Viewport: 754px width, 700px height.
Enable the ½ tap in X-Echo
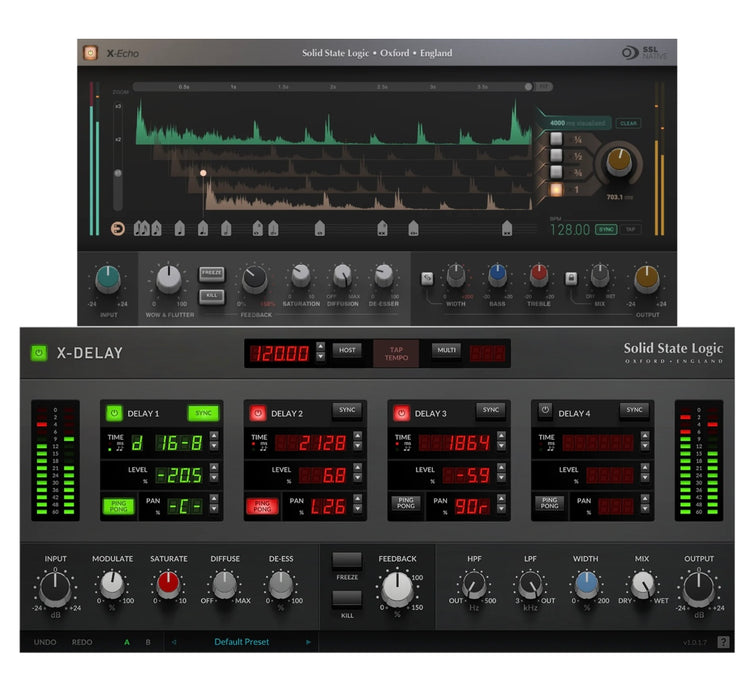point(556,155)
